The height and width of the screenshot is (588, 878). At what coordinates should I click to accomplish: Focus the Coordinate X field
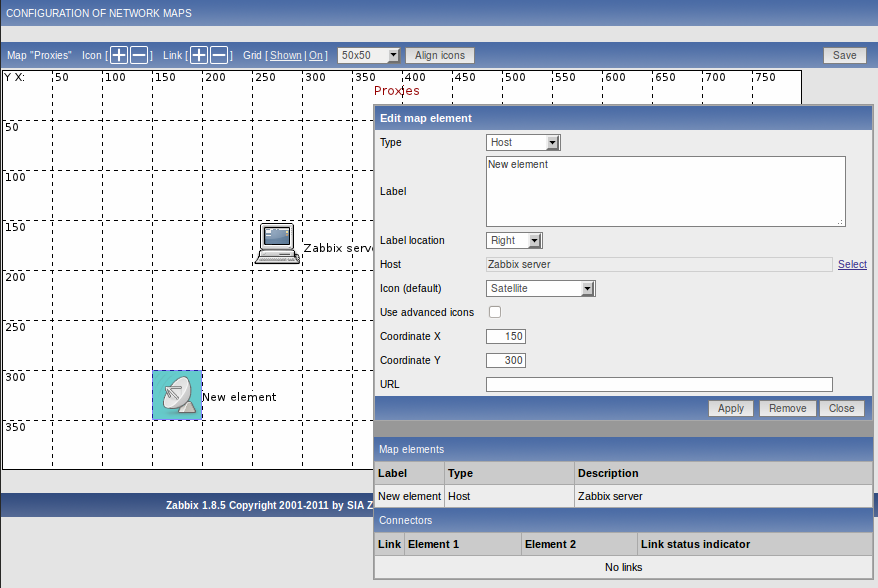pyautogui.click(x=506, y=337)
